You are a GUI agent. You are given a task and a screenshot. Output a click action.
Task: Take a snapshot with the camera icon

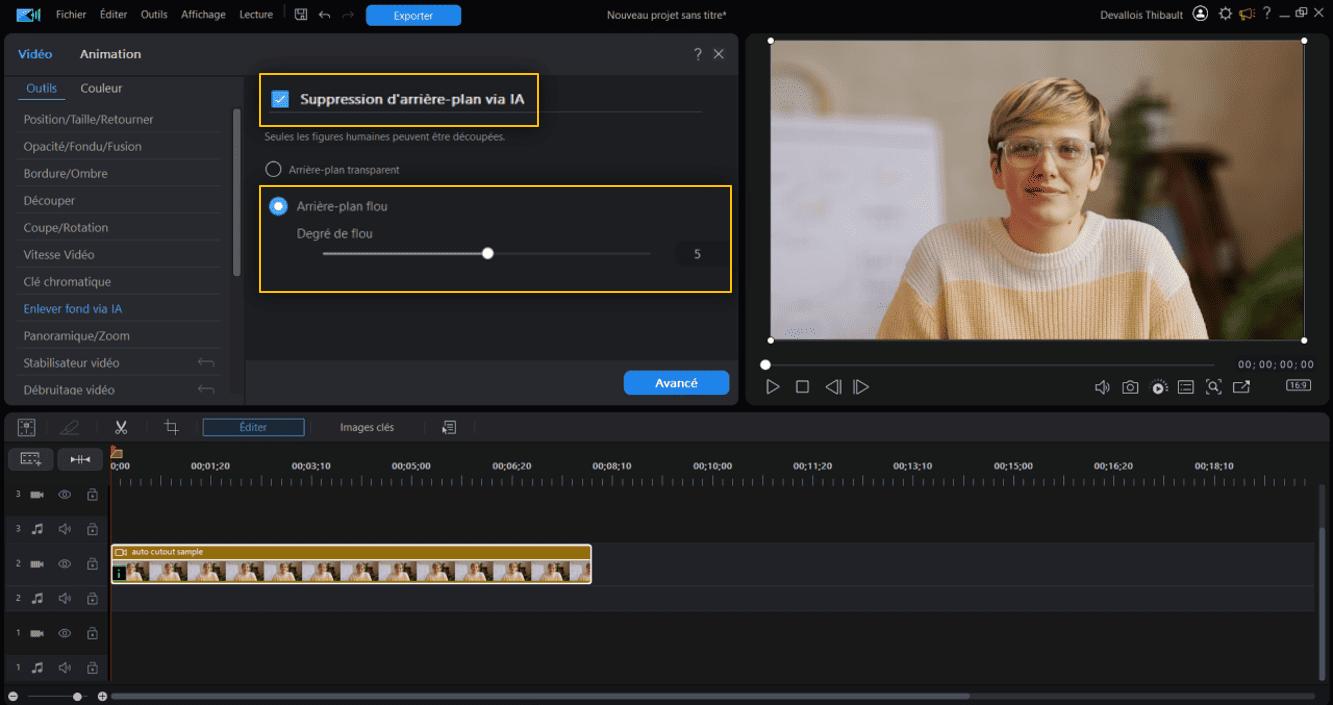(x=1129, y=386)
